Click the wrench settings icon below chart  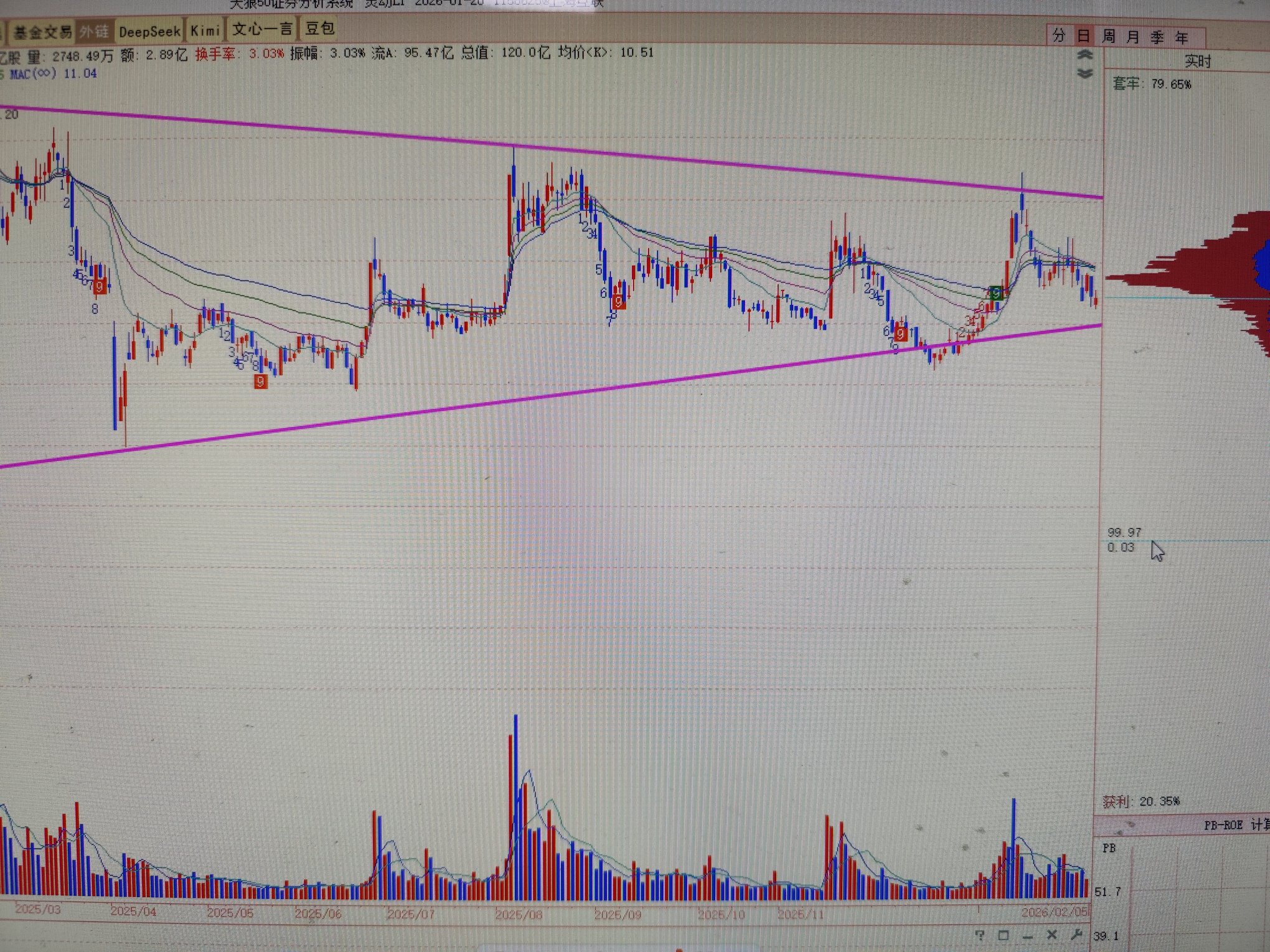1076,935
